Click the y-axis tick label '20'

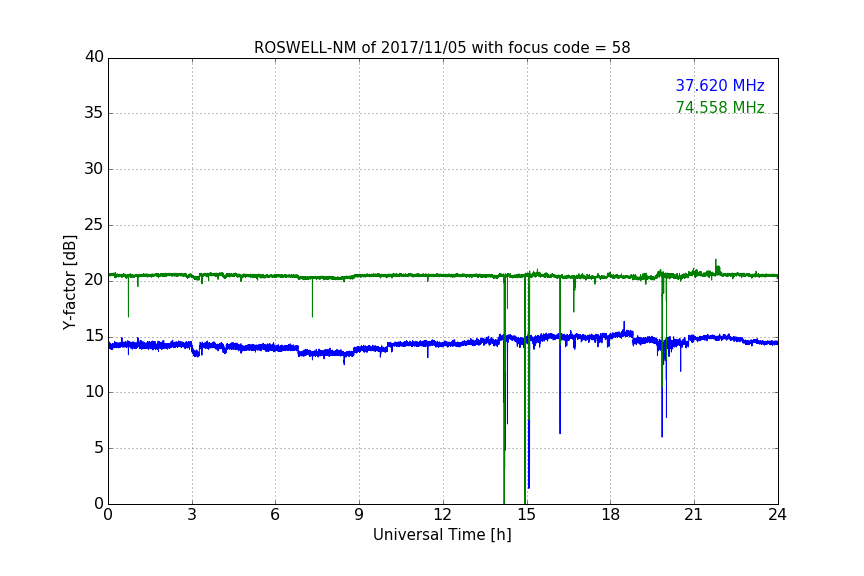pos(94,280)
